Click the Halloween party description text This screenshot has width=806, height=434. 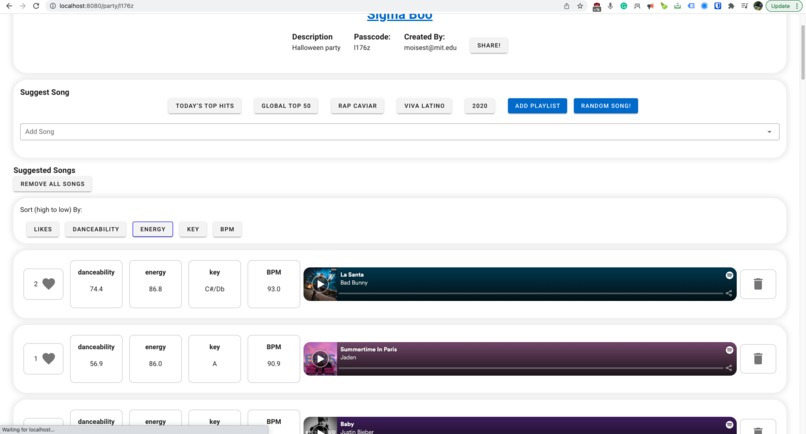pyautogui.click(x=316, y=48)
